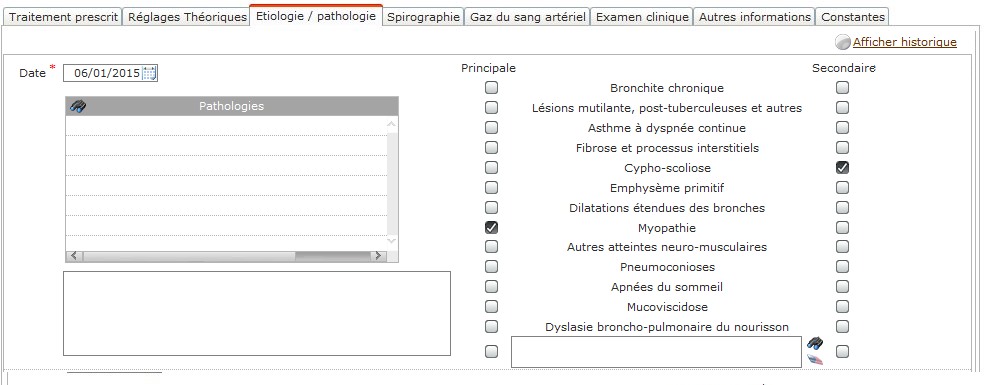Check Mucoviscidose Principale checkbox

click(491, 307)
